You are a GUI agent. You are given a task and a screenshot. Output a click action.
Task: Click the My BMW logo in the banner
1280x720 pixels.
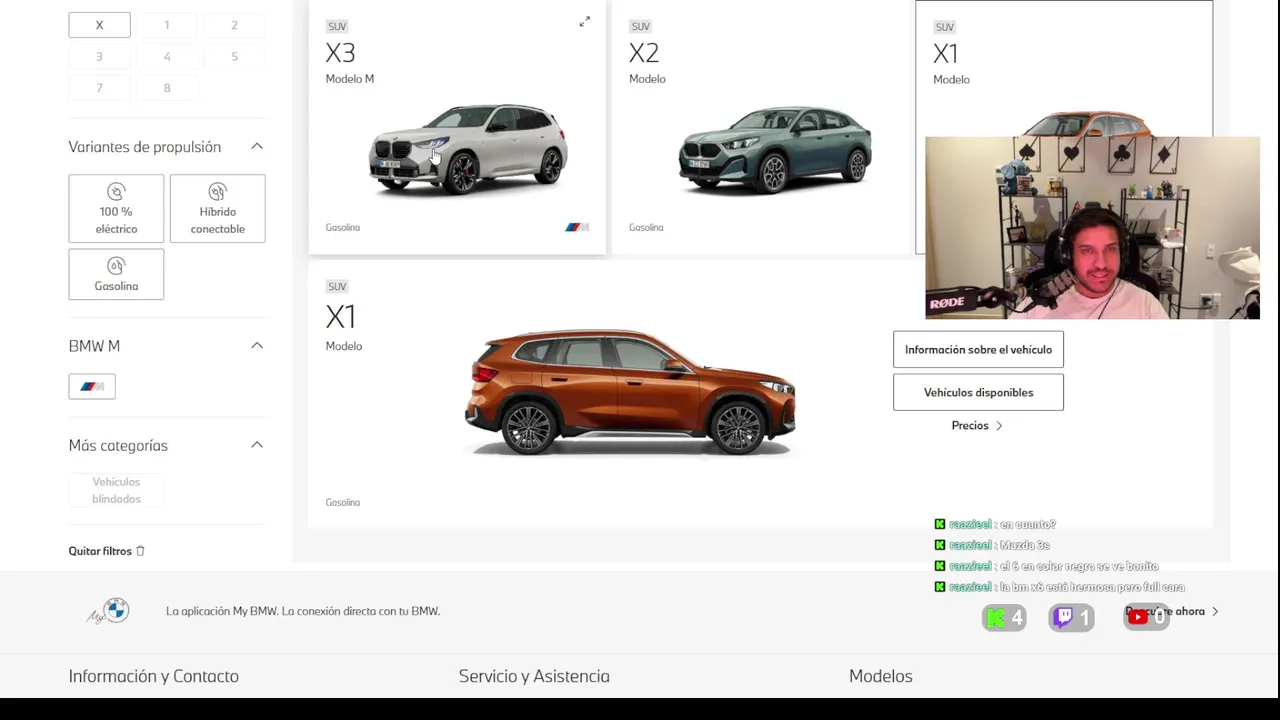pos(109,610)
